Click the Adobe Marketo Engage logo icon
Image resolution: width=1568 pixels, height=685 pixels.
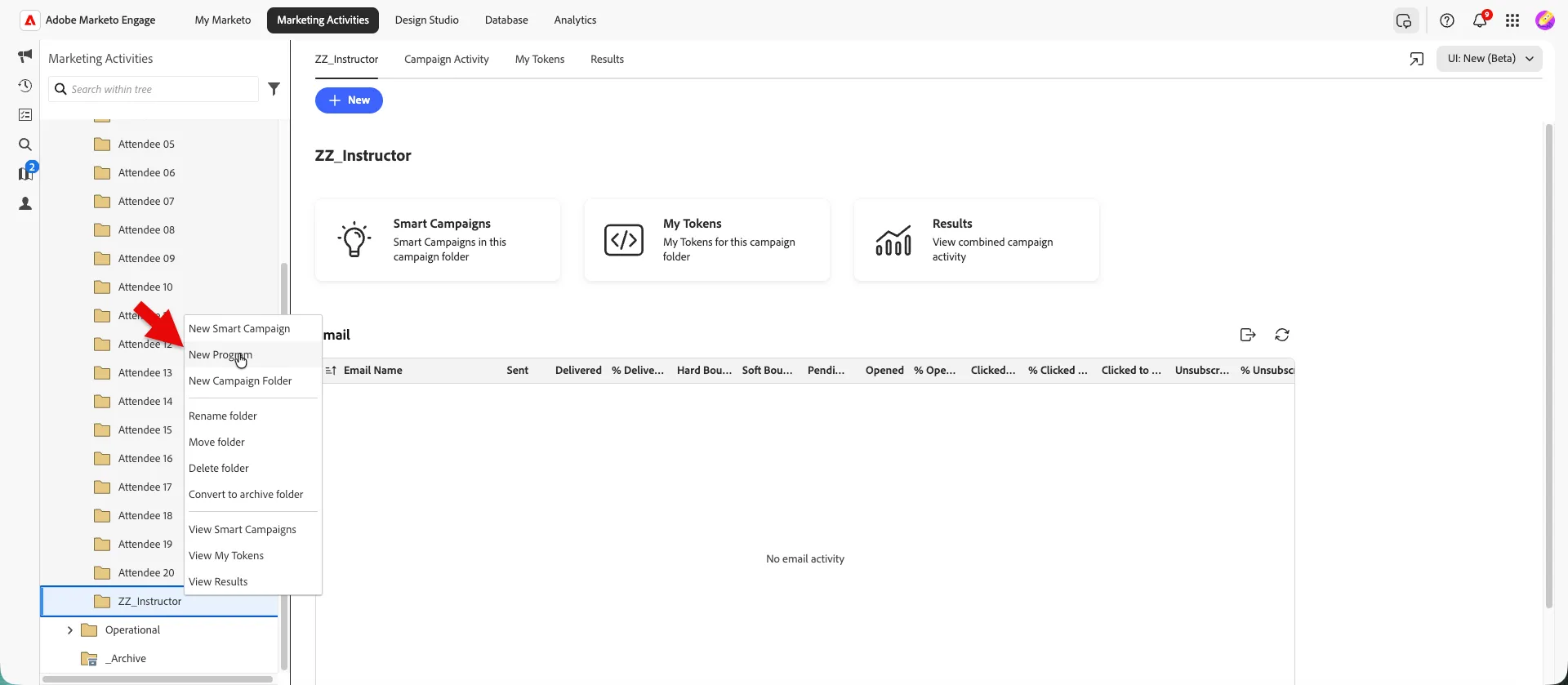(x=30, y=20)
